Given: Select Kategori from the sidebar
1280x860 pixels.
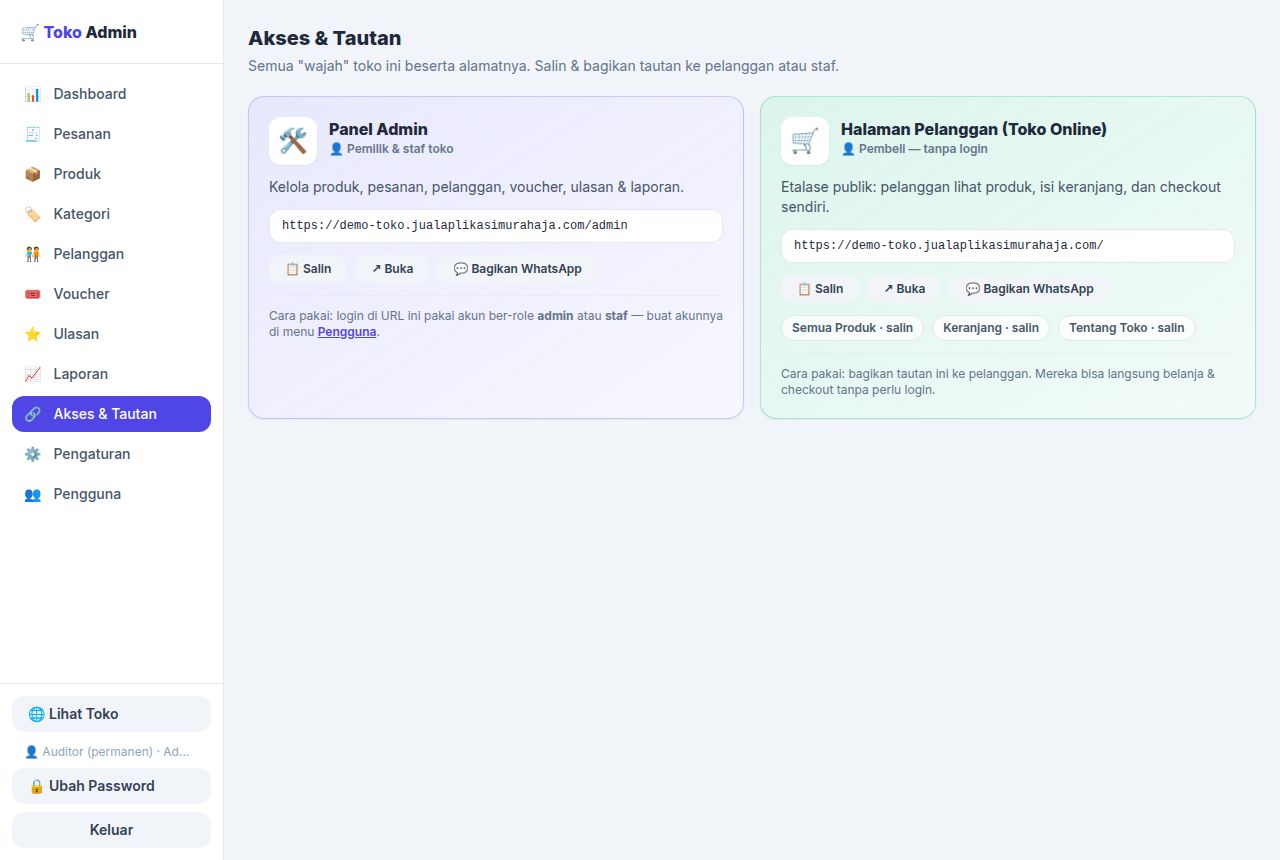Looking at the screenshot, I should (x=111, y=214).
